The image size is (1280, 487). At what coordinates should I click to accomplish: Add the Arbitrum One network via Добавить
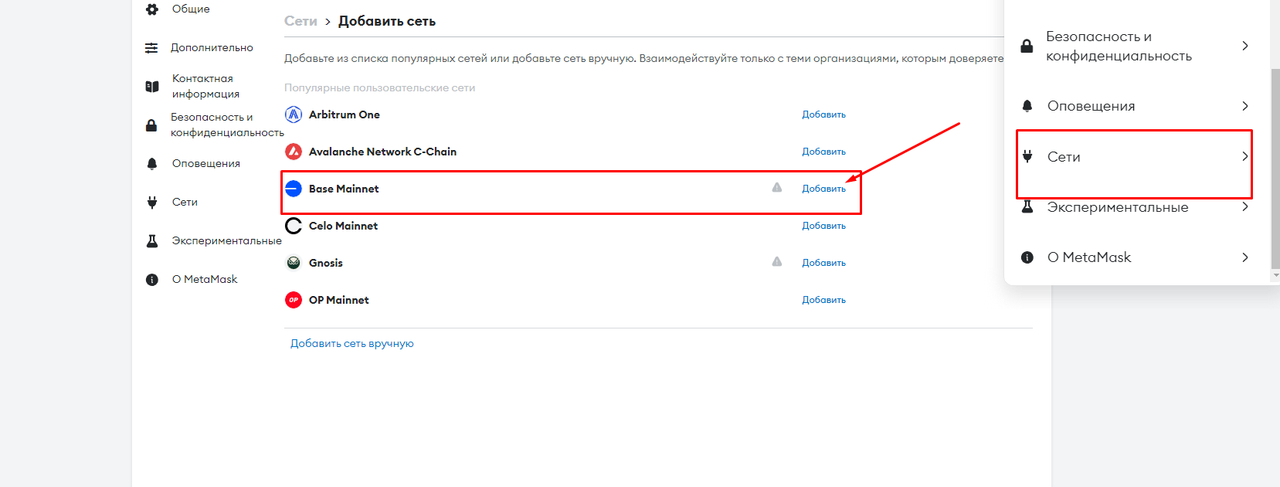pos(824,114)
